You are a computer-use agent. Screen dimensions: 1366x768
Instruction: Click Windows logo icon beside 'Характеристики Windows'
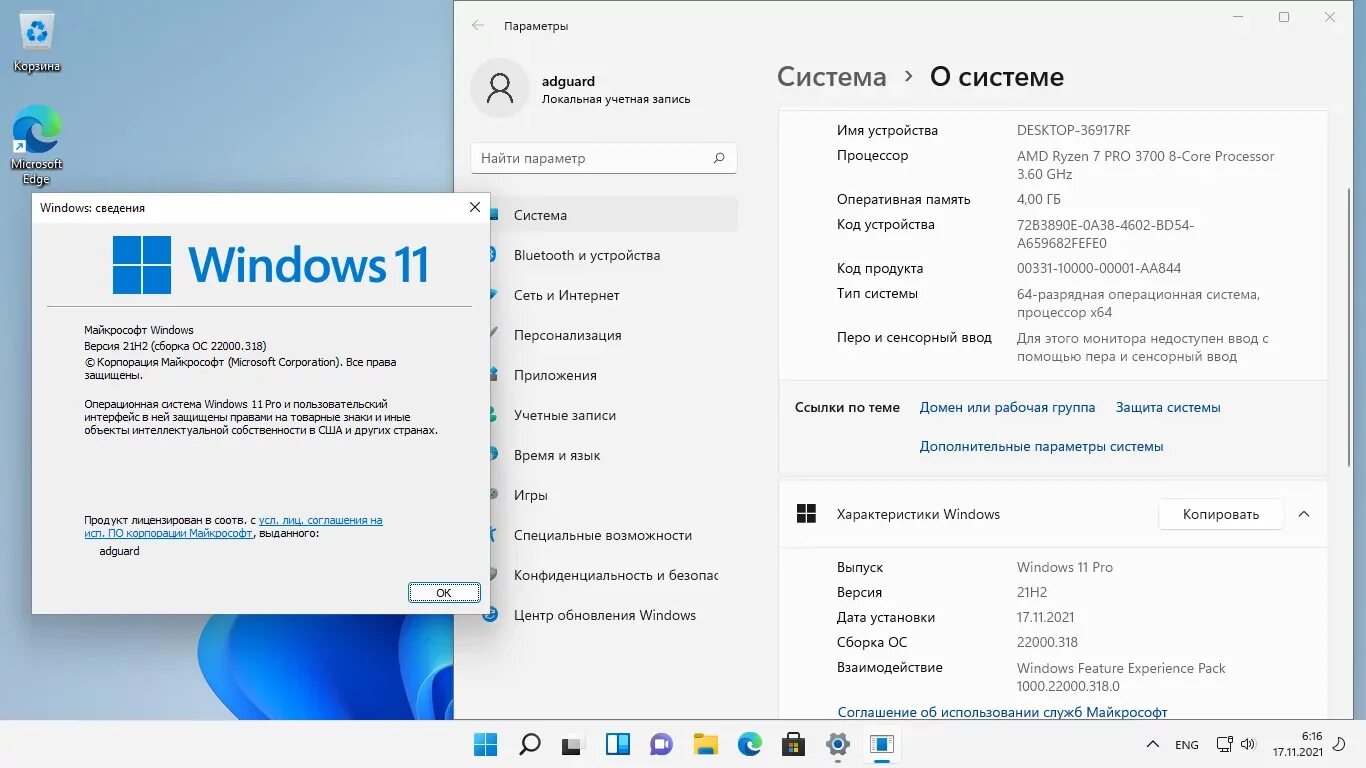point(806,514)
